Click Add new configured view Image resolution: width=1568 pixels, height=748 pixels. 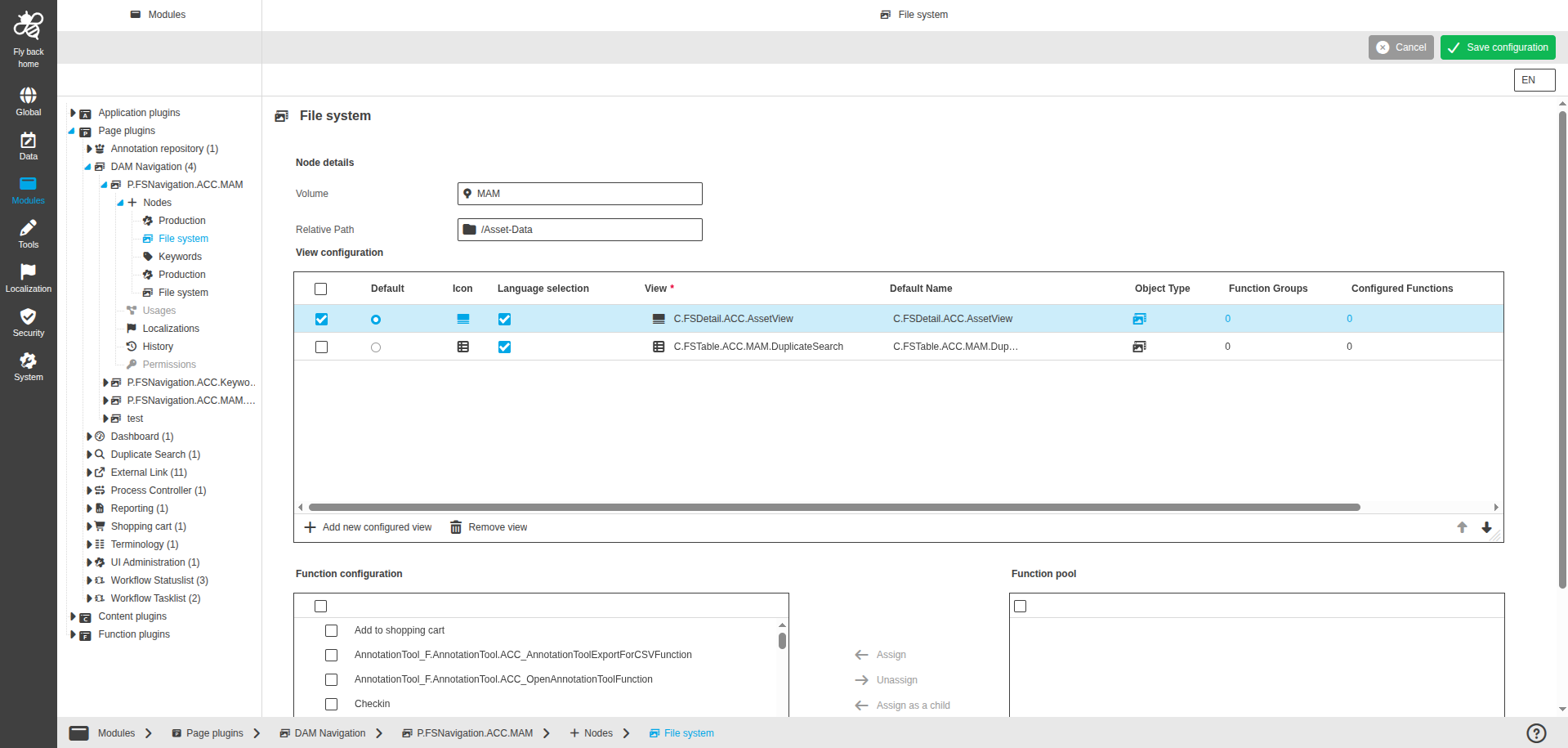368,527
